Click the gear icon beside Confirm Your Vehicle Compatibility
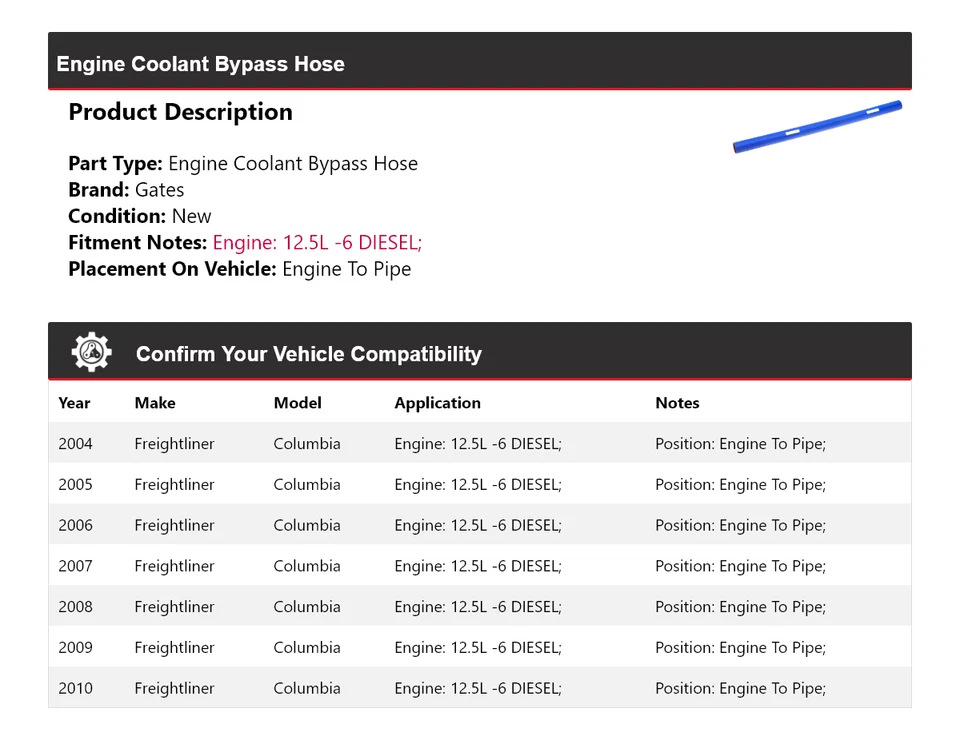Screen dimensions: 960x740 (91, 352)
